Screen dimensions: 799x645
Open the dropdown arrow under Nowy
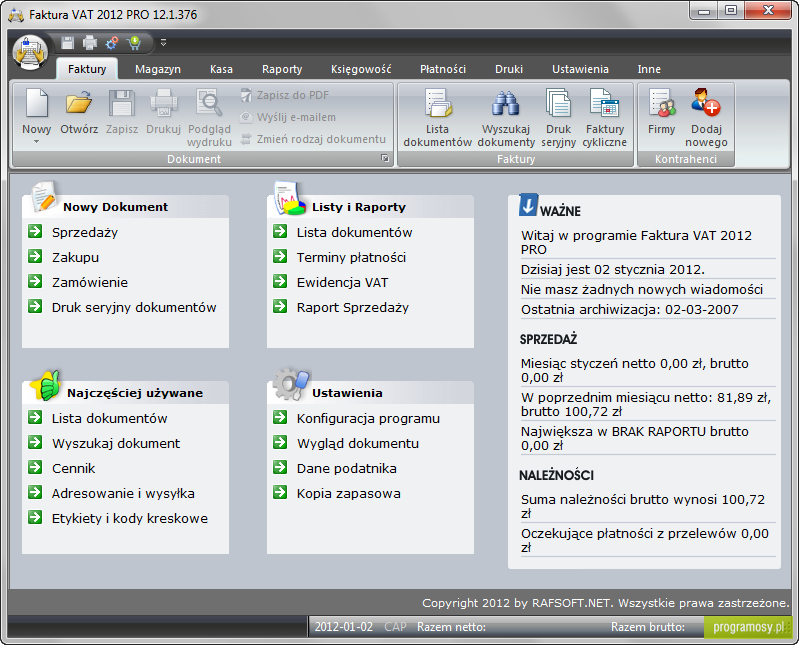coord(36,142)
